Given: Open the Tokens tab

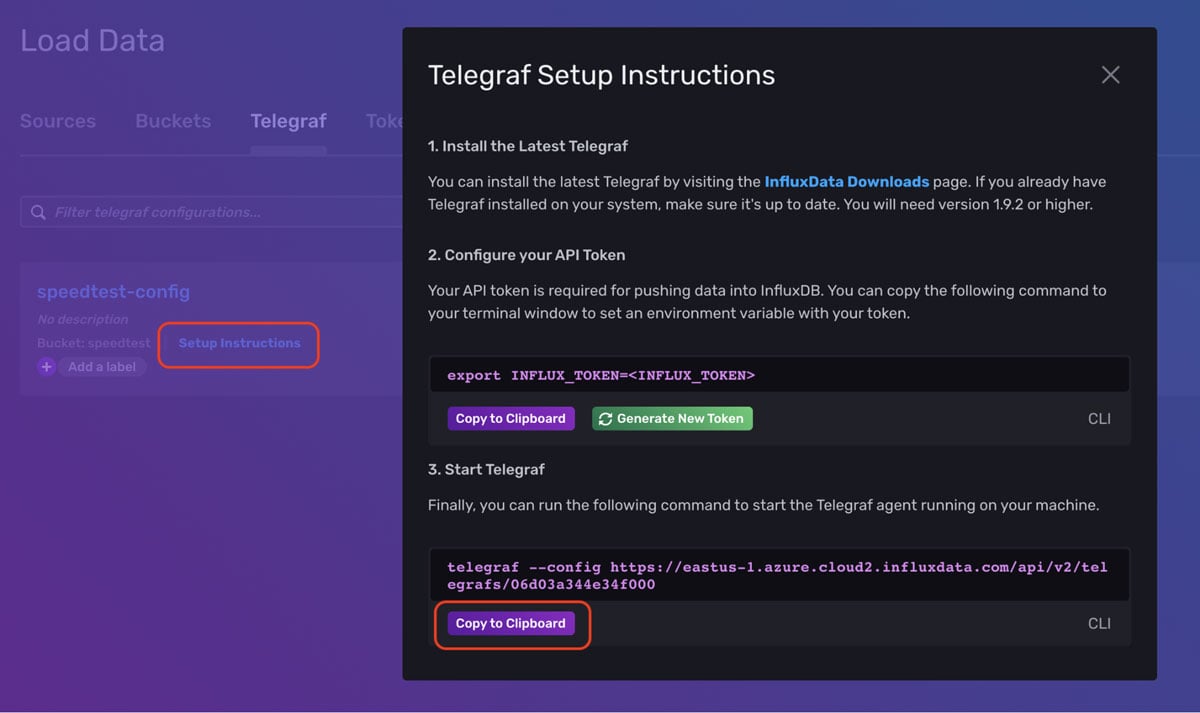Looking at the screenshot, I should tap(385, 120).
